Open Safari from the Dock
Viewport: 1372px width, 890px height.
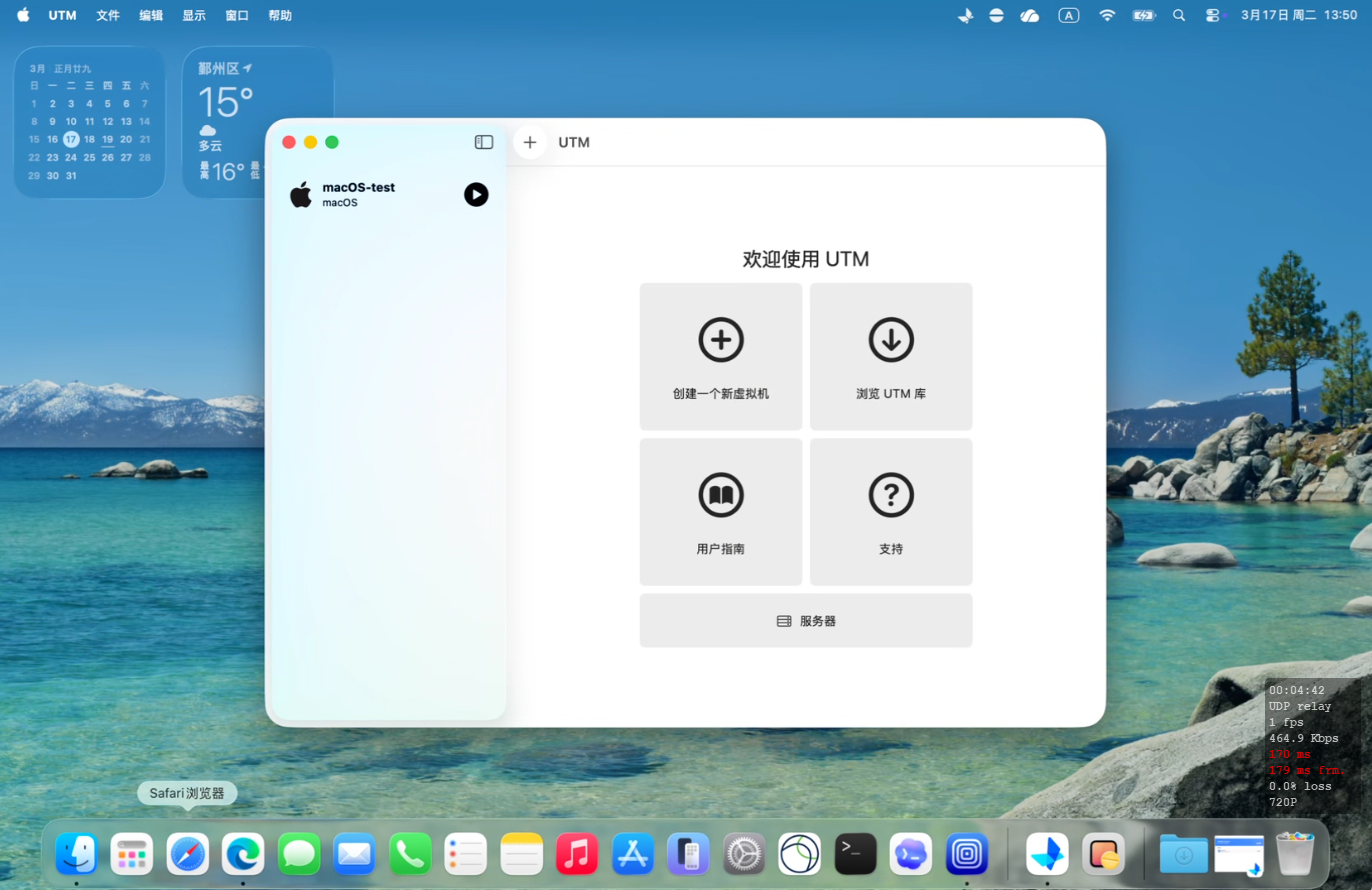188,854
